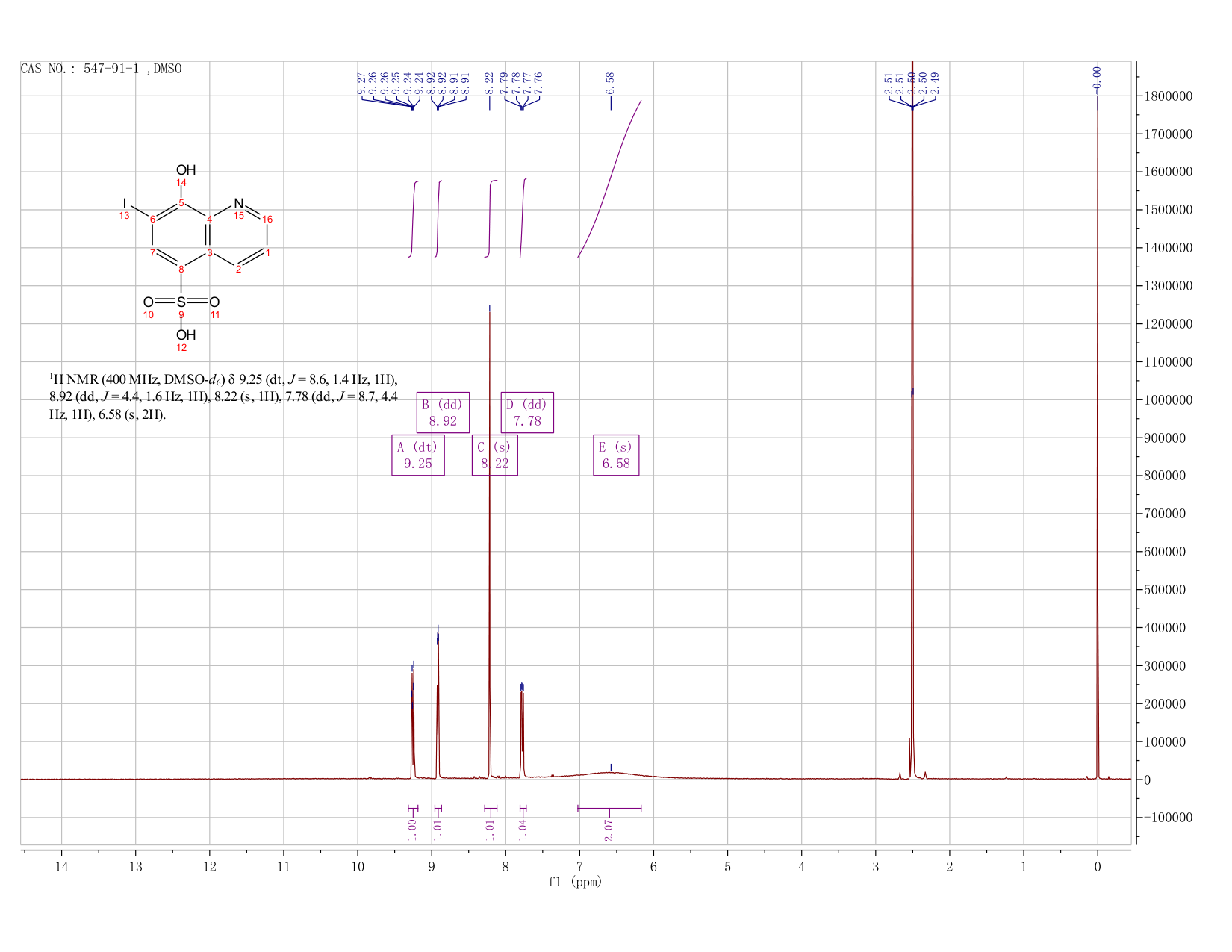
Task: Select the multiplet box A (dt) 9.25
Action: pyautogui.click(x=418, y=455)
